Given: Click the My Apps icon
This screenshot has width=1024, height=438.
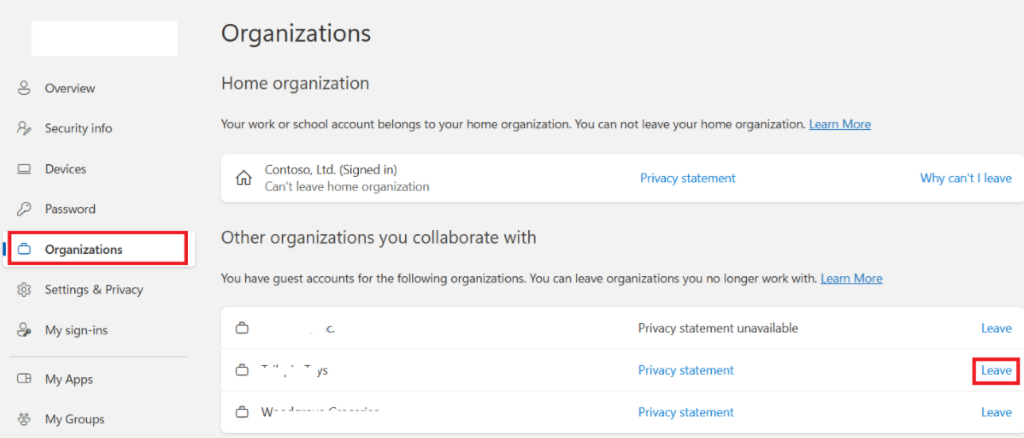Looking at the screenshot, I should (24, 379).
